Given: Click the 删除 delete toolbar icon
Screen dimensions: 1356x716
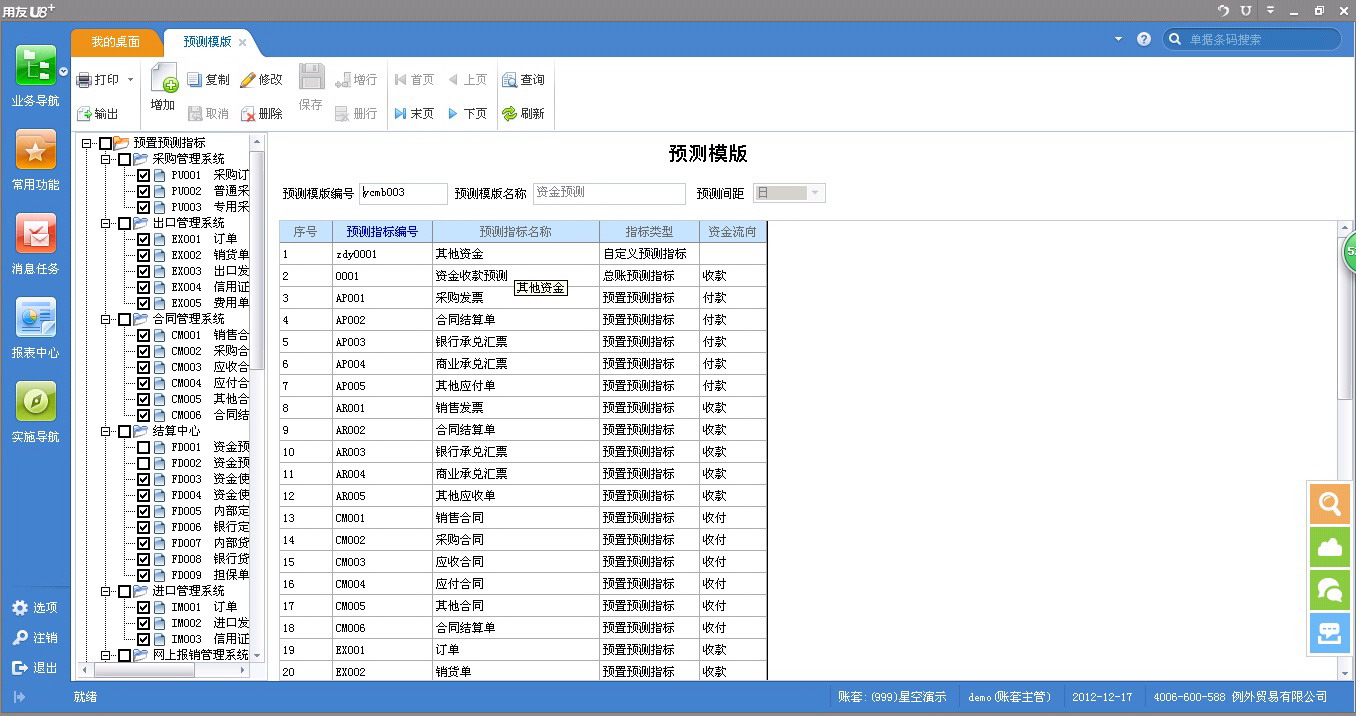Looking at the screenshot, I should coord(248,114).
